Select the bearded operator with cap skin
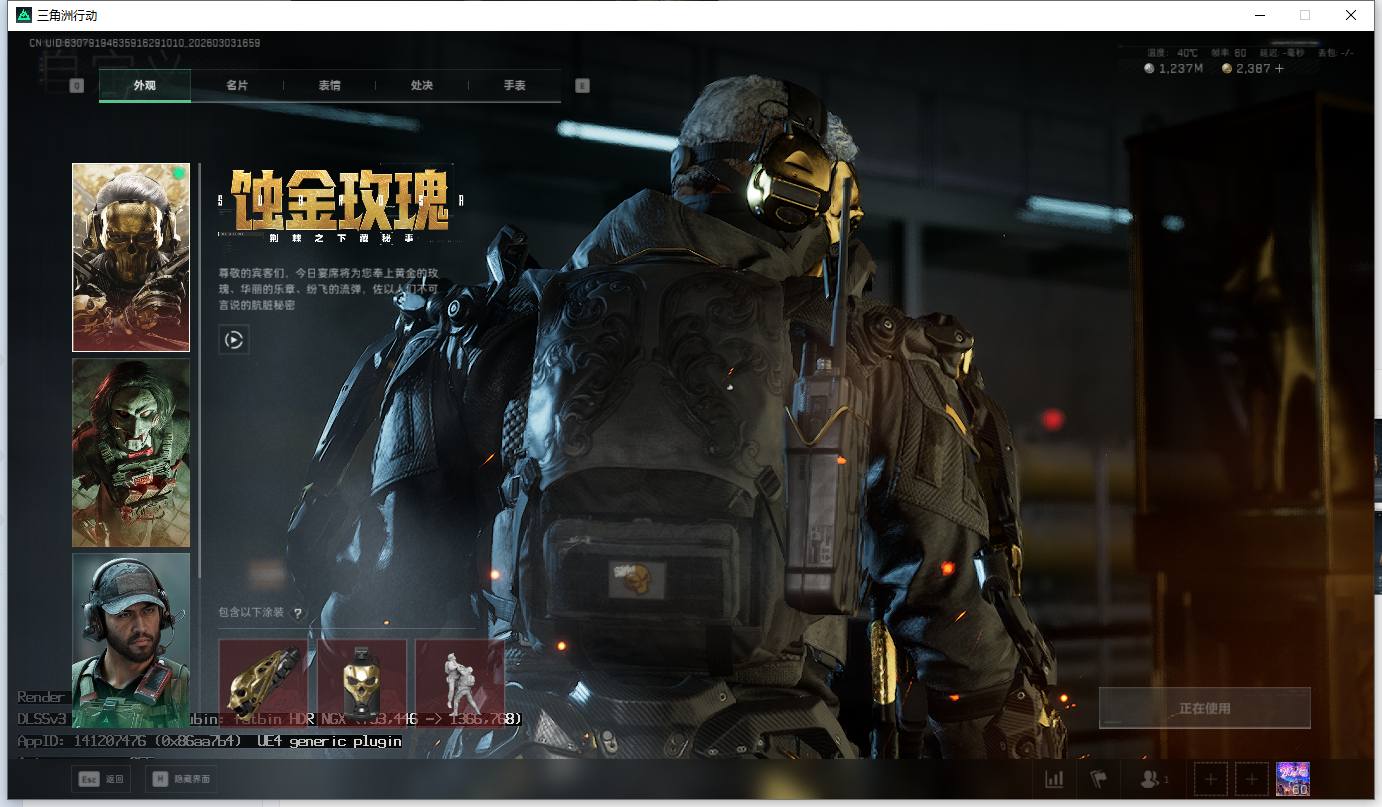 tap(131, 640)
